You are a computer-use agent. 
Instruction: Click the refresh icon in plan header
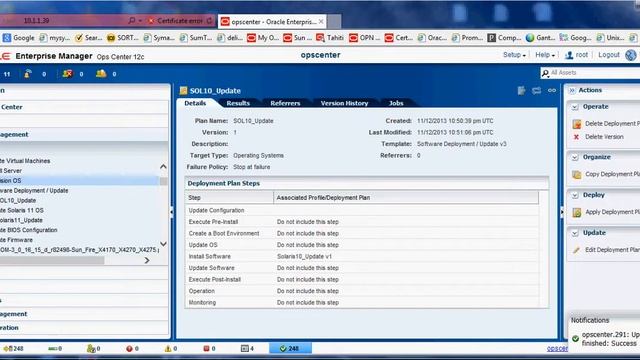536,91
